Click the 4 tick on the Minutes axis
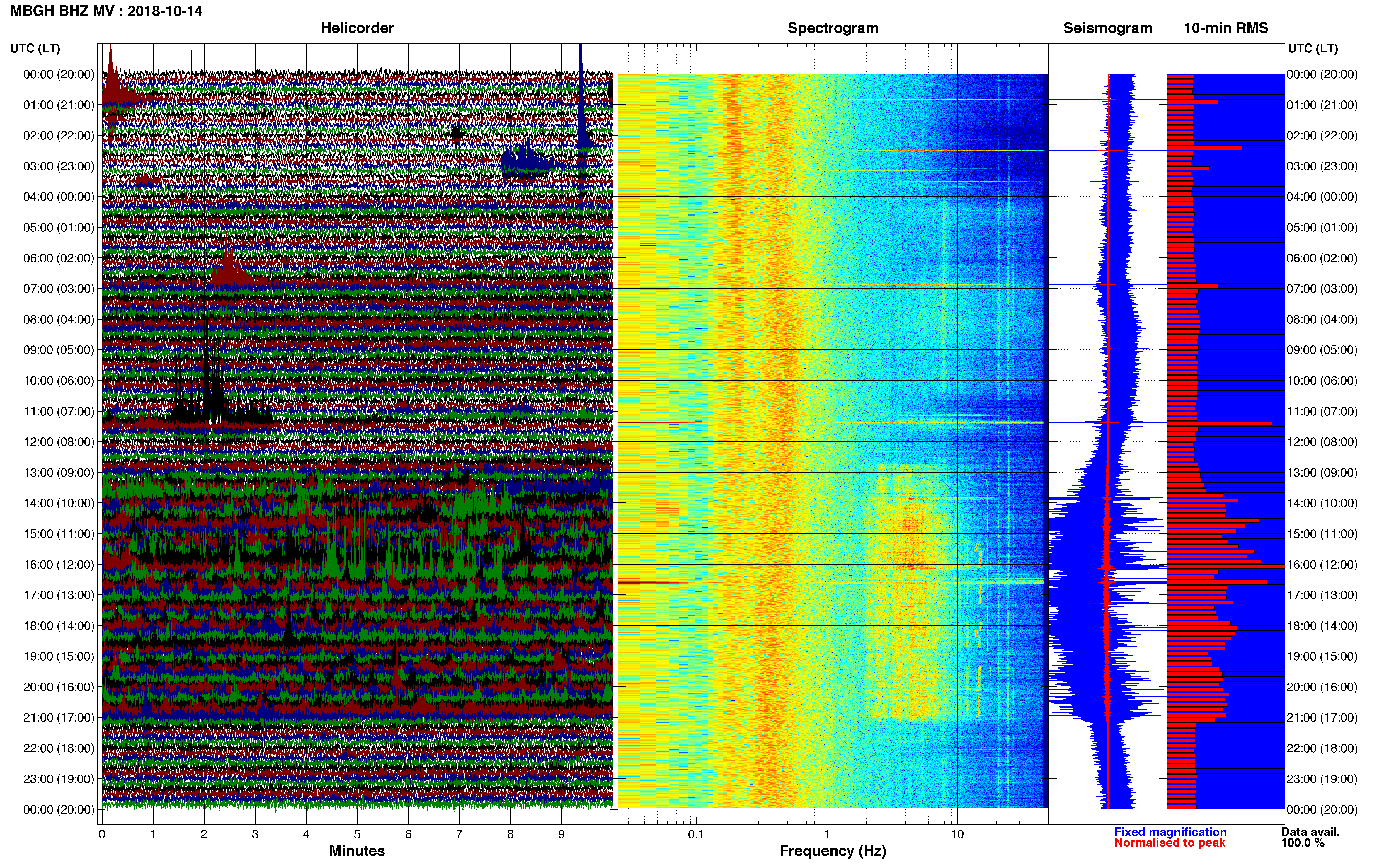Screen dimensions: 1389x868 [306, 835]
